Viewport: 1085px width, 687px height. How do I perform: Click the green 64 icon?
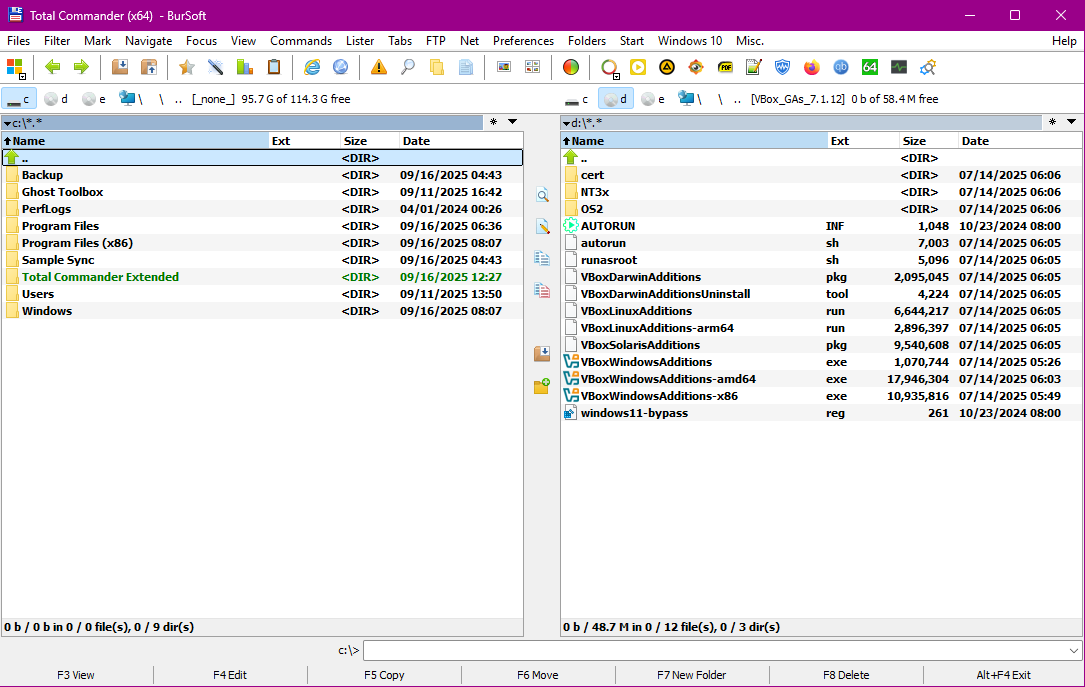coord(870,67)
